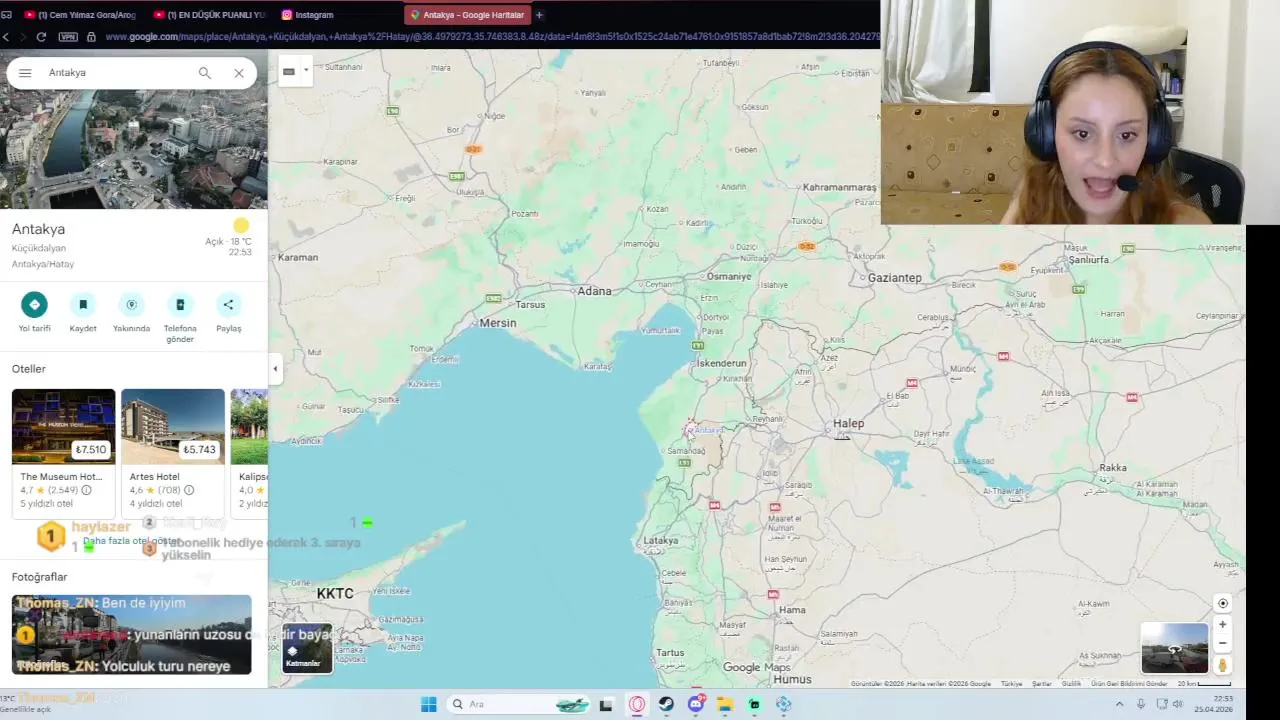The width and height of the screenshot is (1280, 720).
Task: Switch to Cem Yılmaz Gora YouTube tab
Action: click(80, 15)
